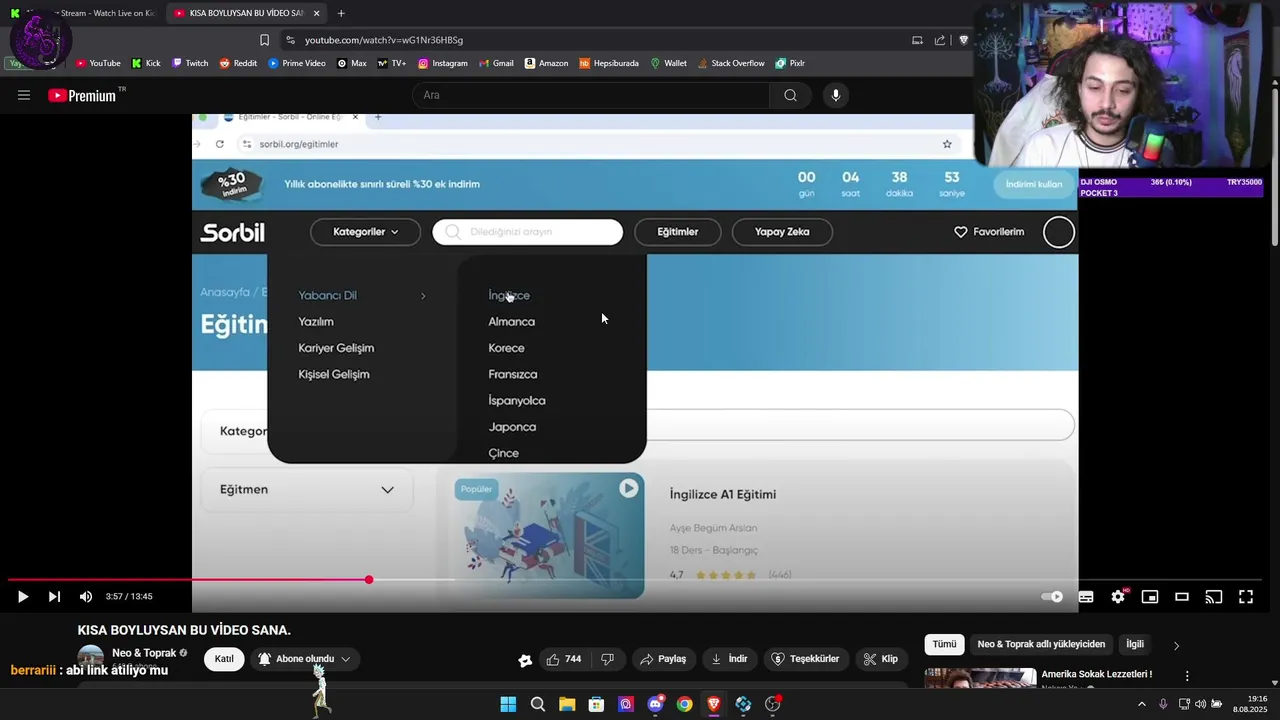Seek using the red progress bar handle
The height and width of the screenshot is (720, 1280).
(369, 580)
